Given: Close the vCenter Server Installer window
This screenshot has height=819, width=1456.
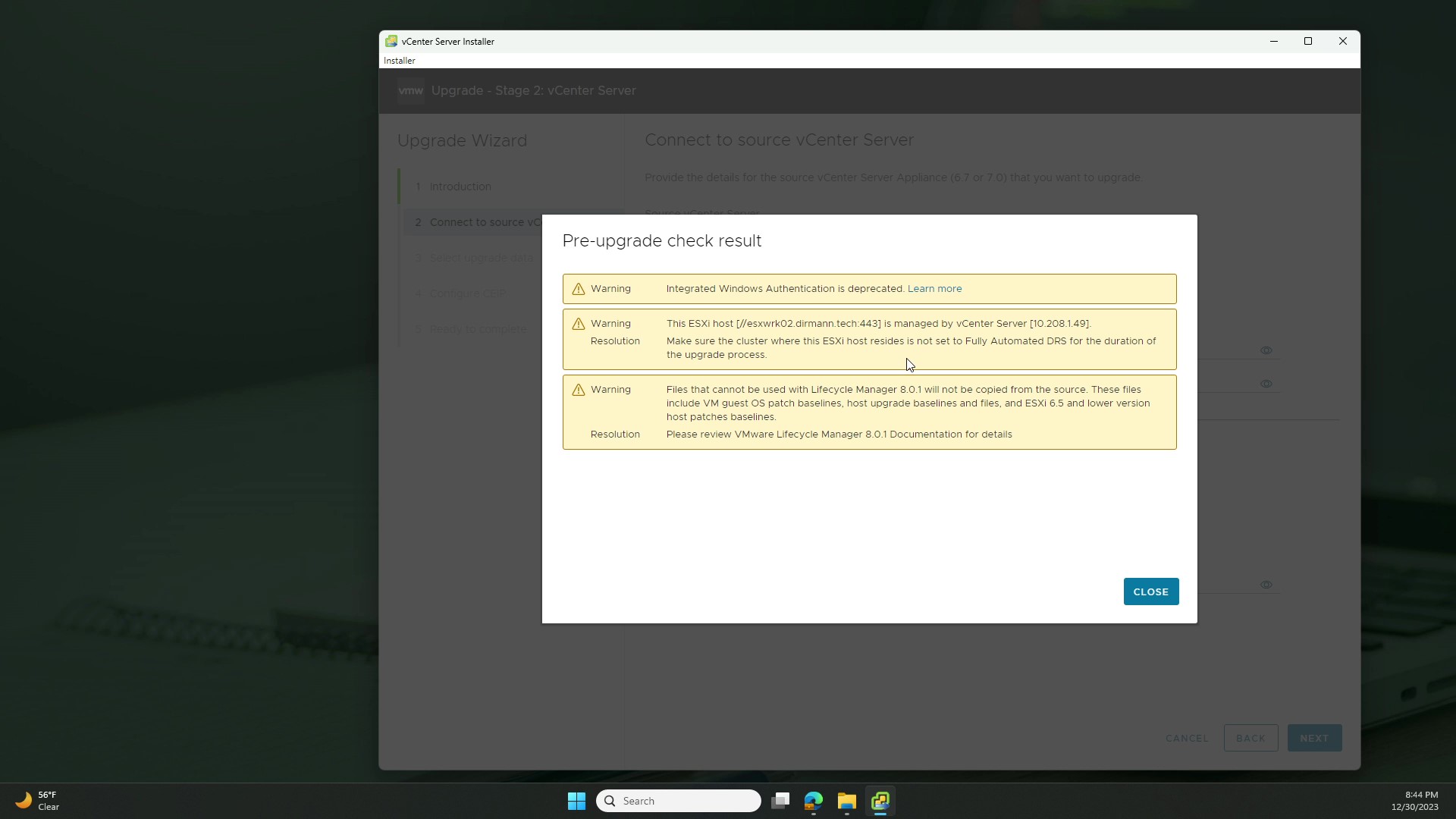Looking at the screenshot, I should 1342,42.
